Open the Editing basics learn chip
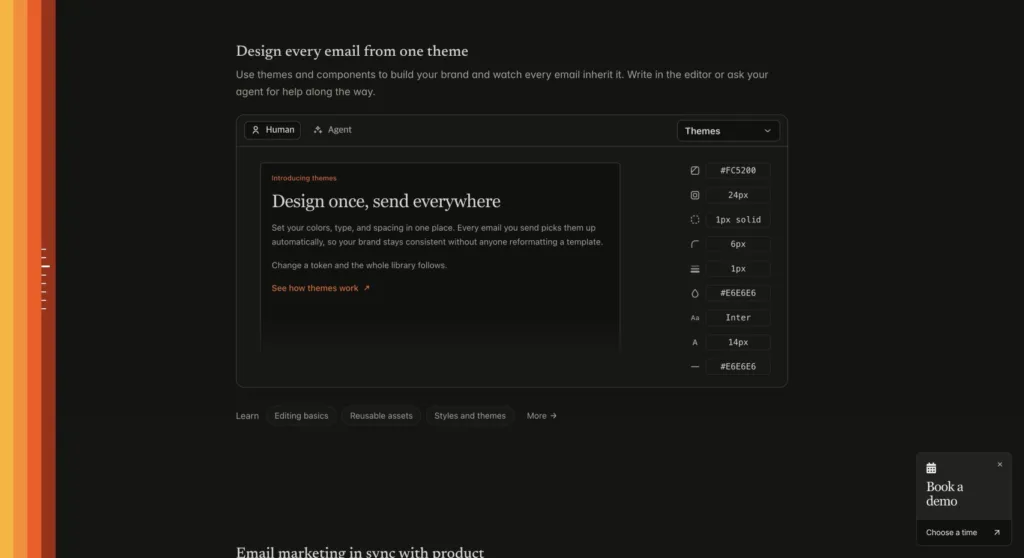 click(x=301, y=416)
